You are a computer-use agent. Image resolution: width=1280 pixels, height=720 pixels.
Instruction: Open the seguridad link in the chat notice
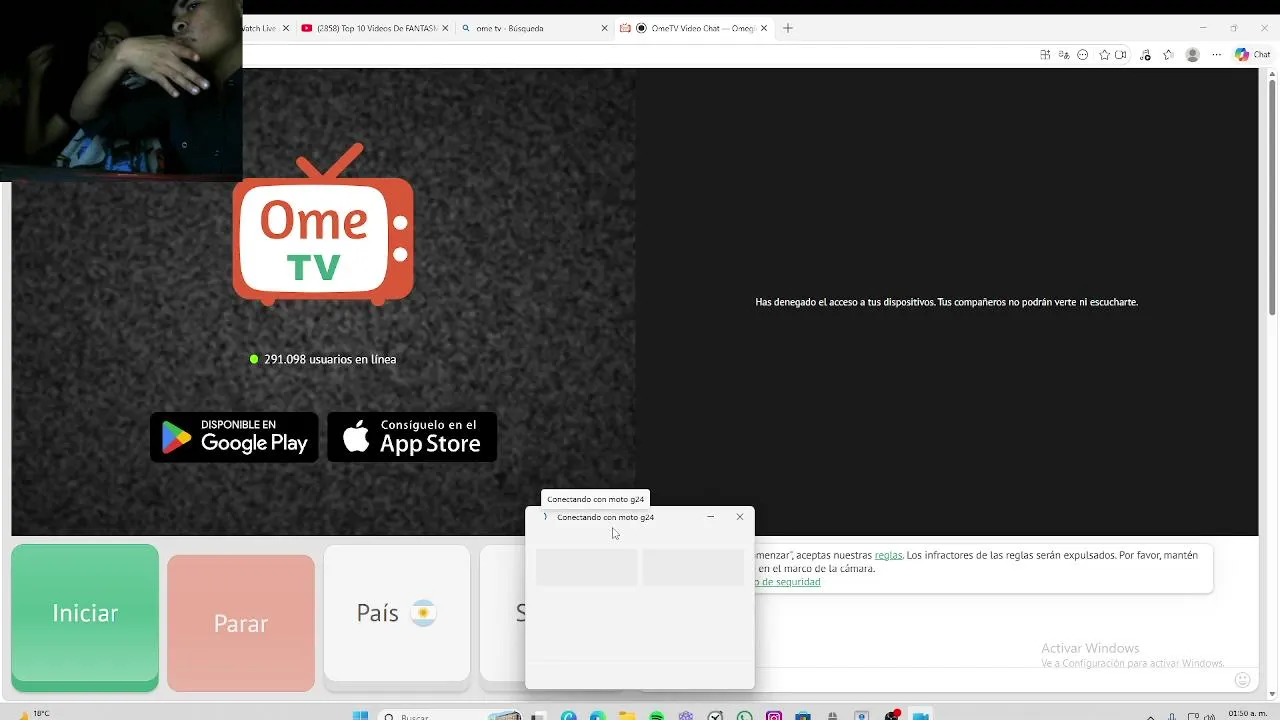click(x=790, y=582)
